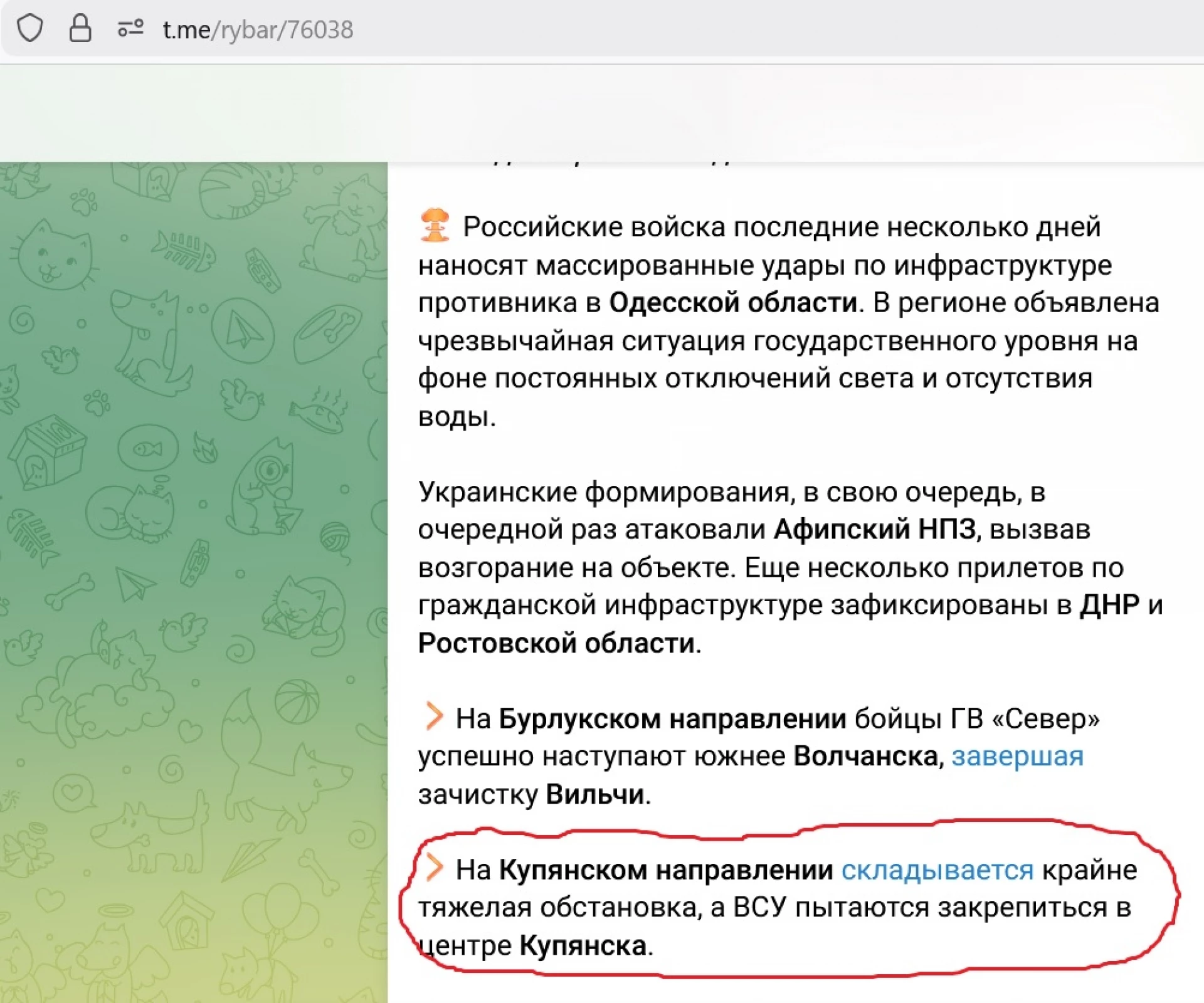1204x1003 pixels.
Task: Click bold text "Бурлукском направлении"
Action: pos(672,718)
